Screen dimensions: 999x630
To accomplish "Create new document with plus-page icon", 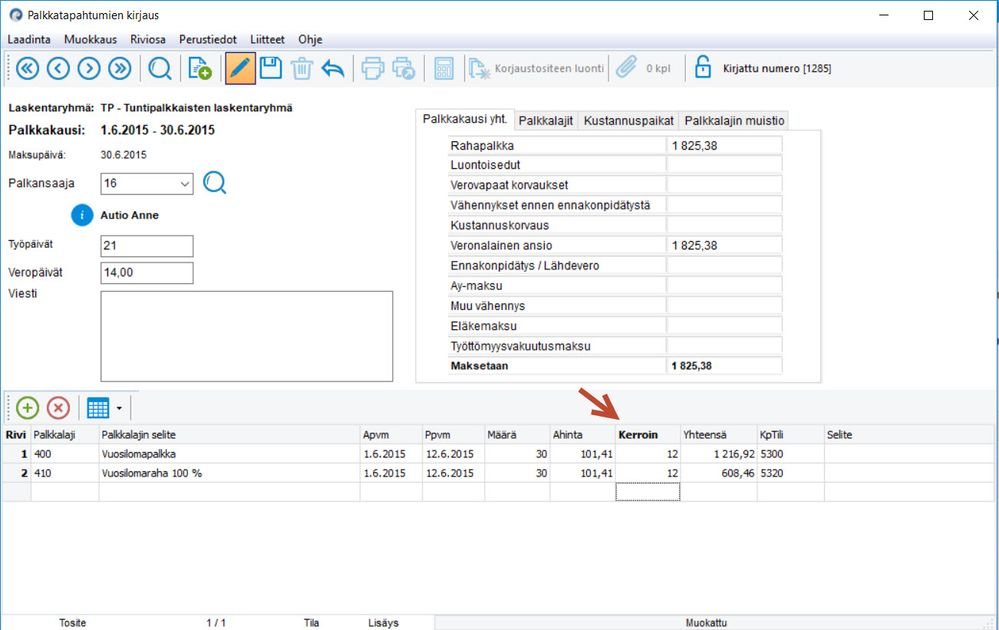I will [x=199, y=68].
